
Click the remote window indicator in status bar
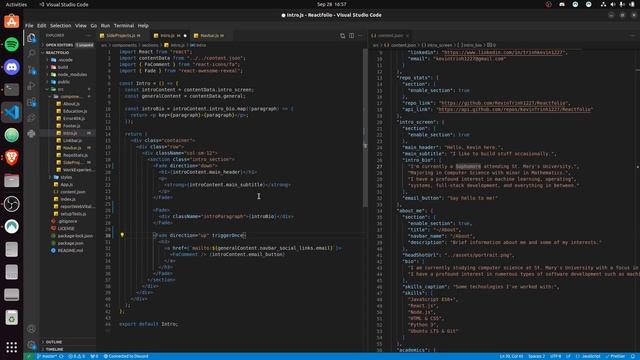coord(29,356)
